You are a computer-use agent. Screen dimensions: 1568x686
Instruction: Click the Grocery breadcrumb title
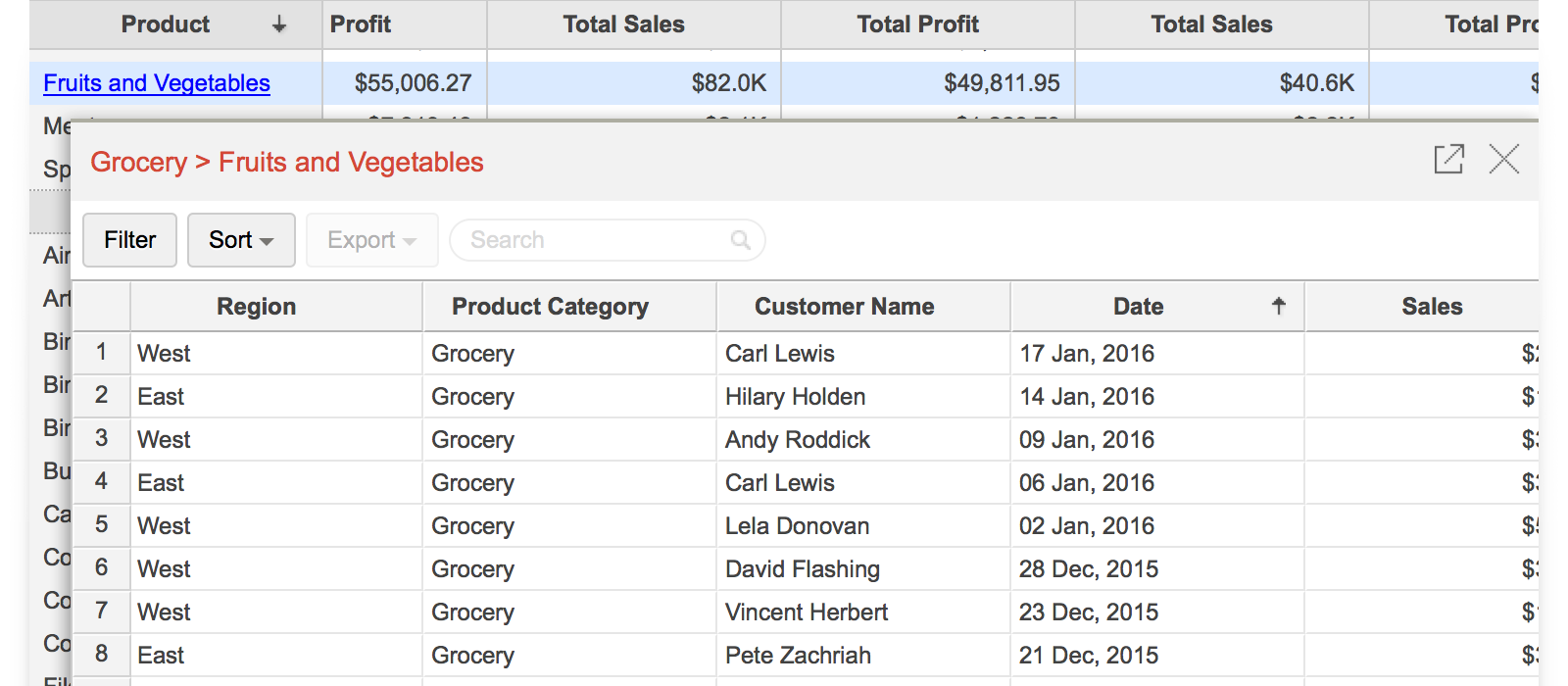[x=138, y=163]
